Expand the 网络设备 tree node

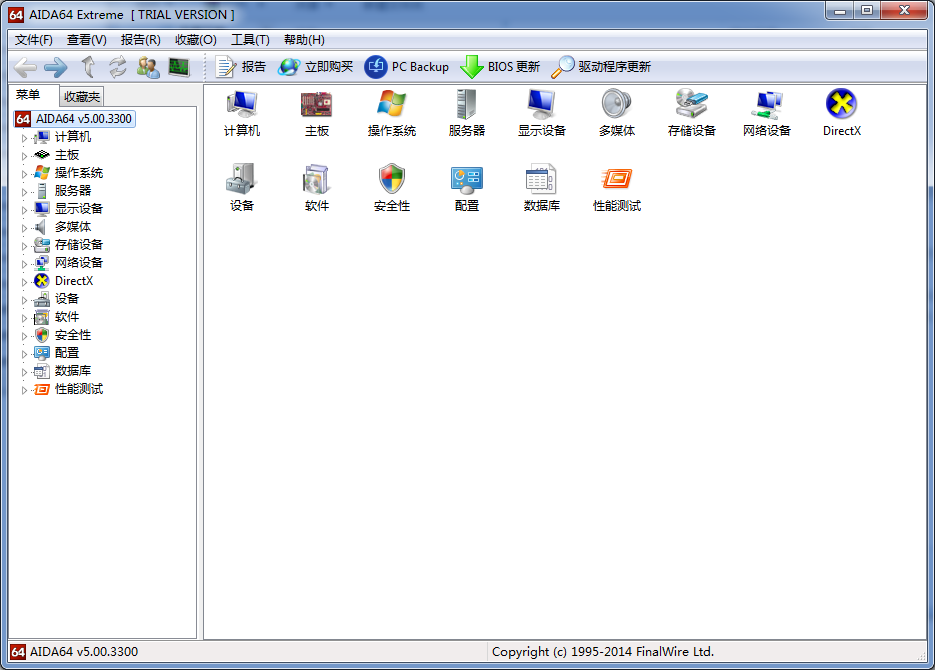[x=24, y=263]
